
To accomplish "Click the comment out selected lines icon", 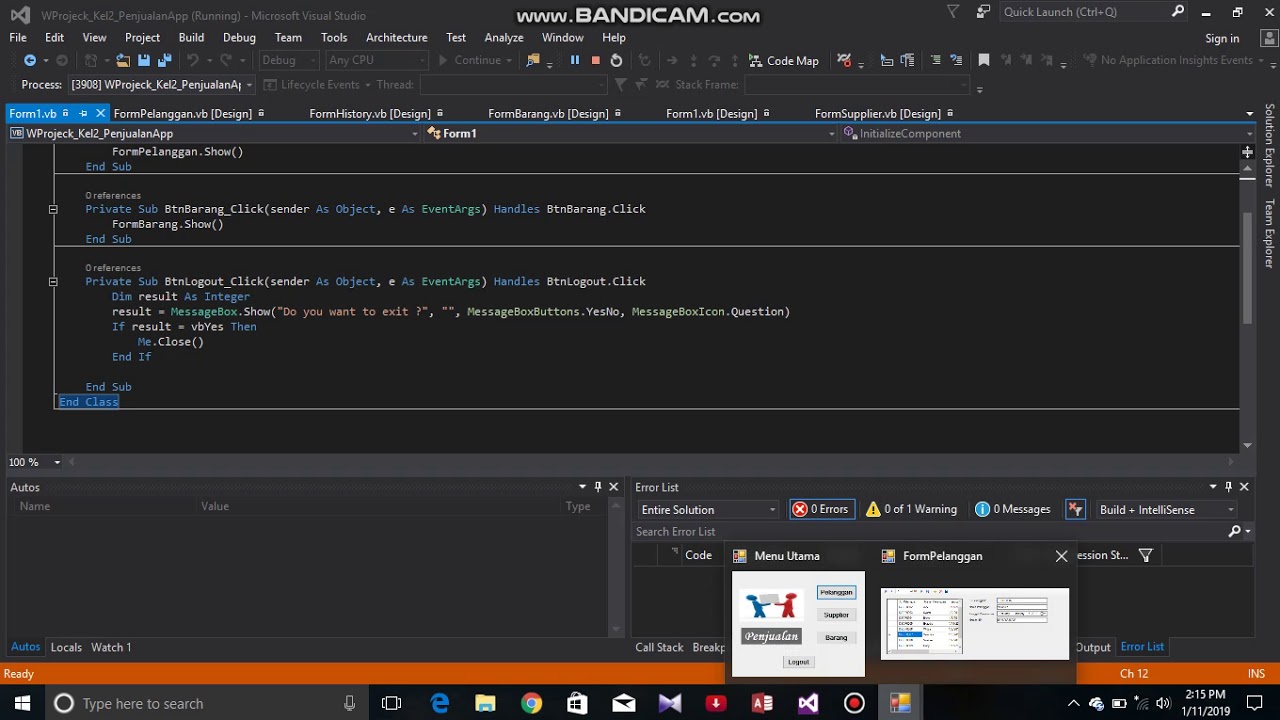I will coord(935,60).
